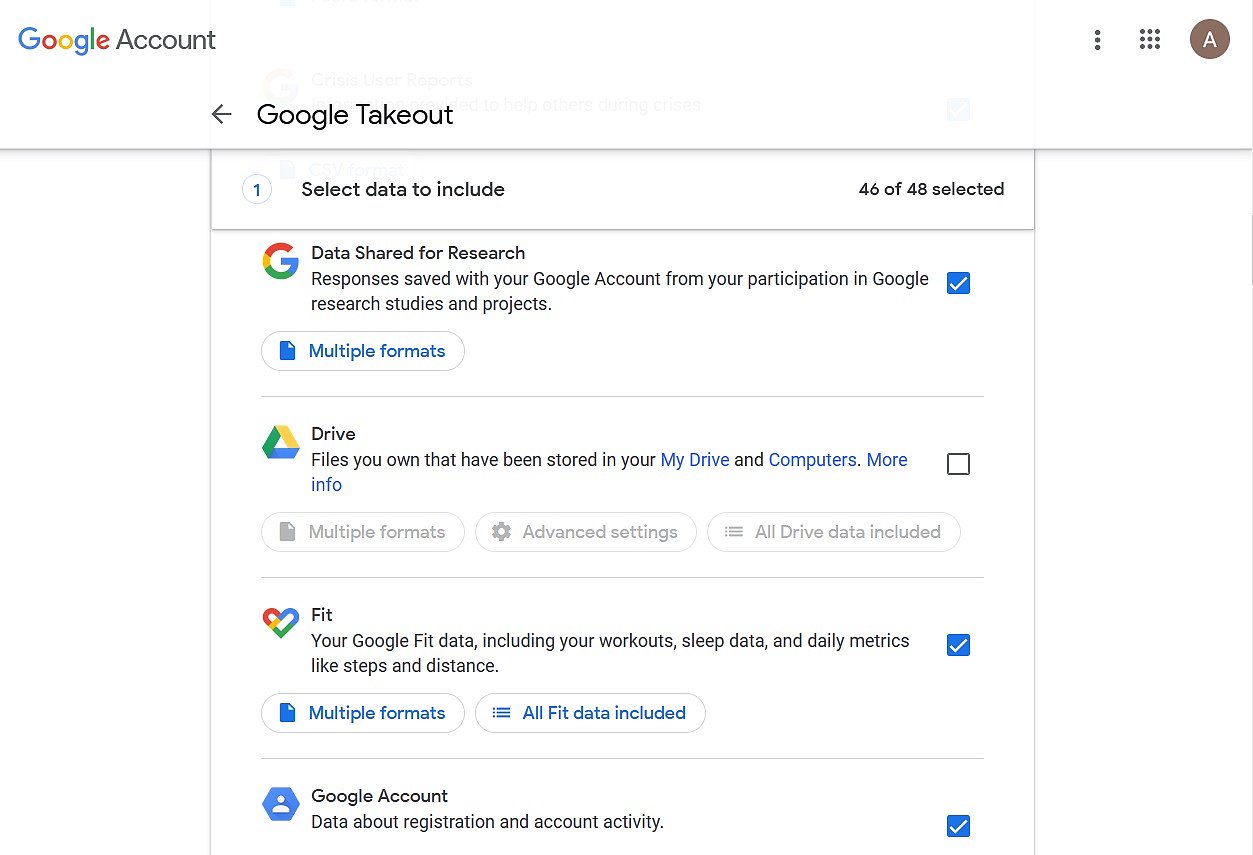The height and width of the screenshot is (855, 1253).
Task: Click the Google Account person icon
Action: click(x=281, y=804)
